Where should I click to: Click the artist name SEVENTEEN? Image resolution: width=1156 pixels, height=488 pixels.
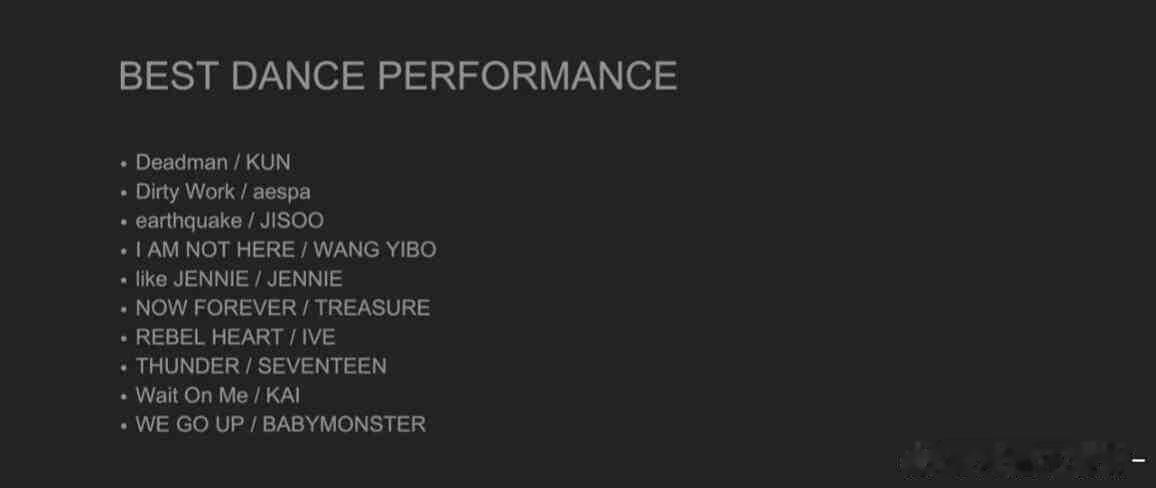click(x=322, y=366)
